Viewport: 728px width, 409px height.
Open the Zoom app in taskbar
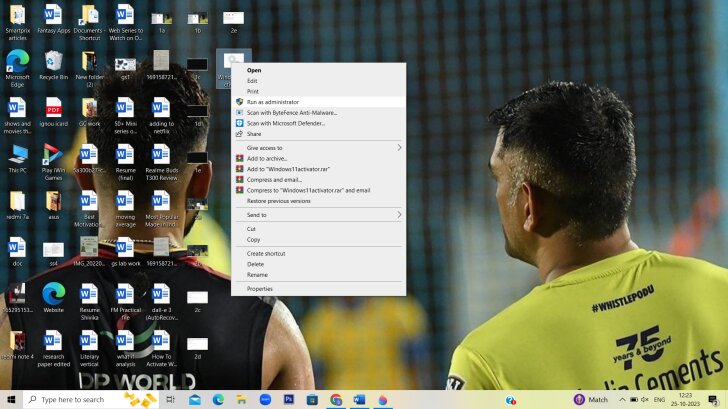pyautogui.click(x=265, y=399)
